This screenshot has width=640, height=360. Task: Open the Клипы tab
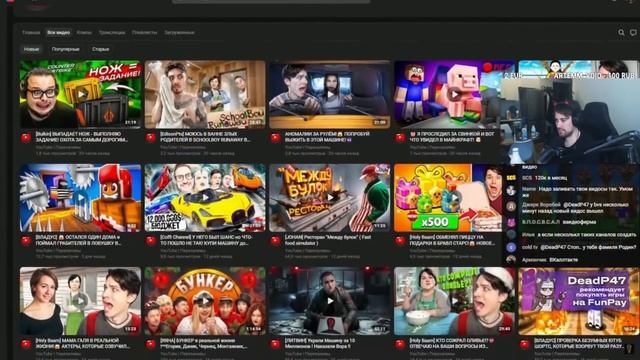tap(84, 33)
